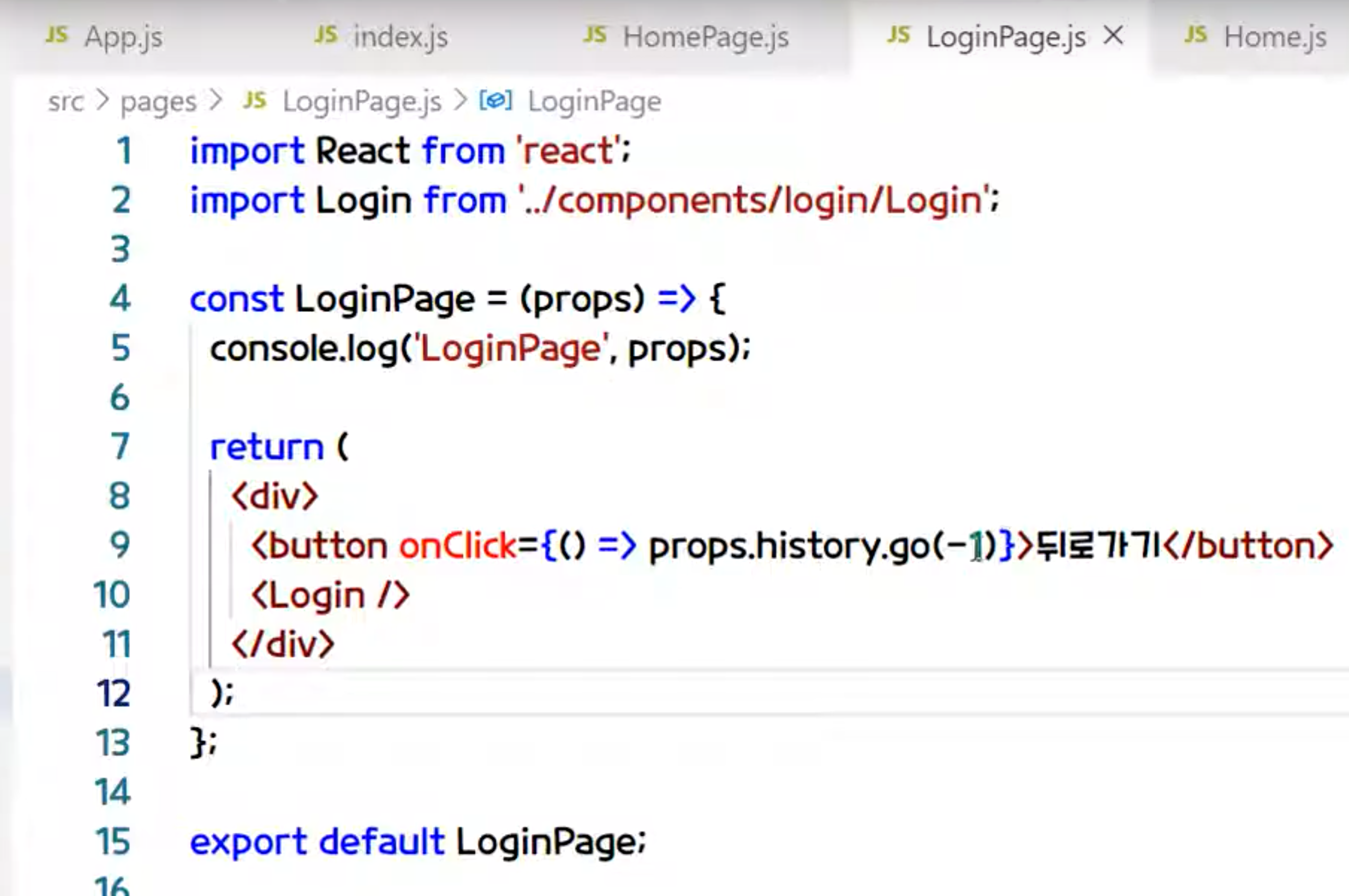Click line number 15 in the gutter
The width and height of the screenshot is (1349, 896).
coord(113,842)
